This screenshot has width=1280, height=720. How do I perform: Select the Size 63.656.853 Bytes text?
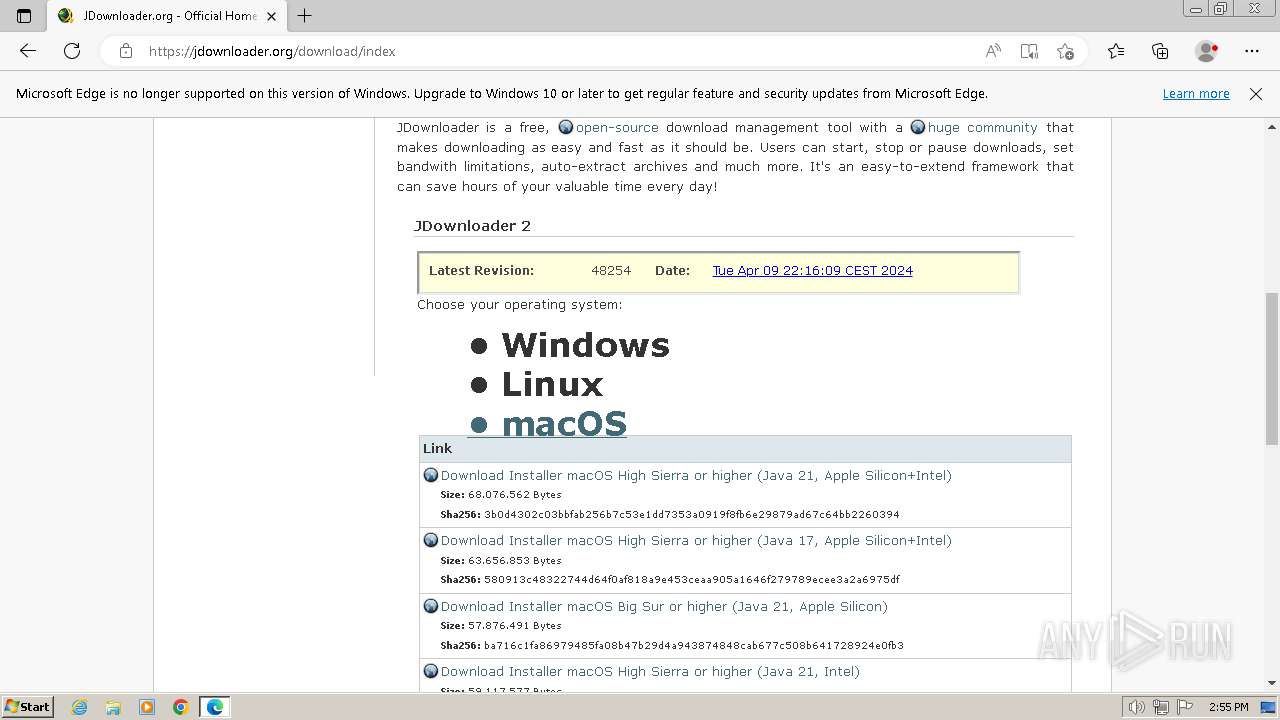coord(501,561)
